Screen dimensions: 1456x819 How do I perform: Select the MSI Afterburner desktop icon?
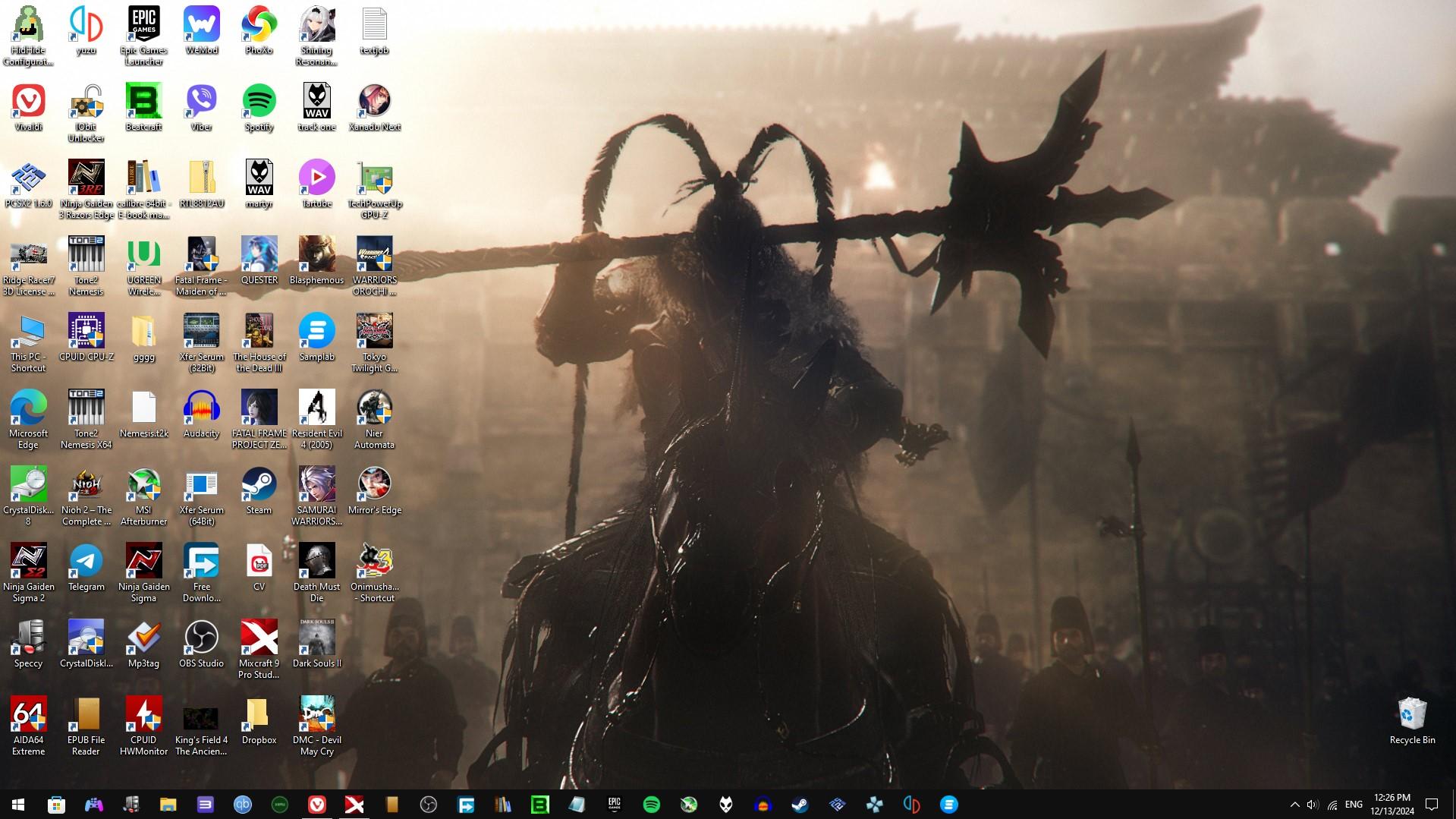click(x=143, y=485)
